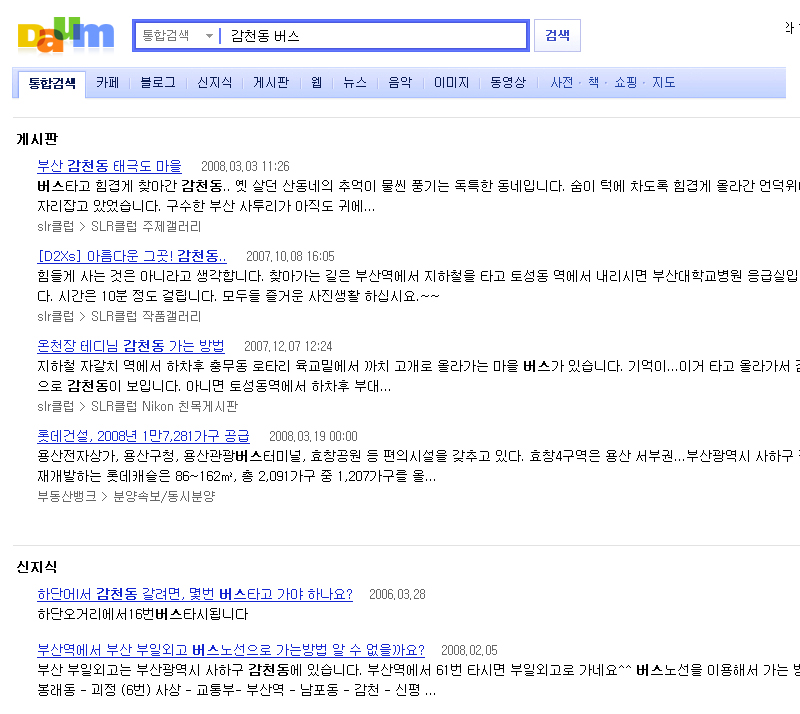This screenshot has height=714, width=800.
Task: Click date text 2008.02.05
Action: point(469,650)
